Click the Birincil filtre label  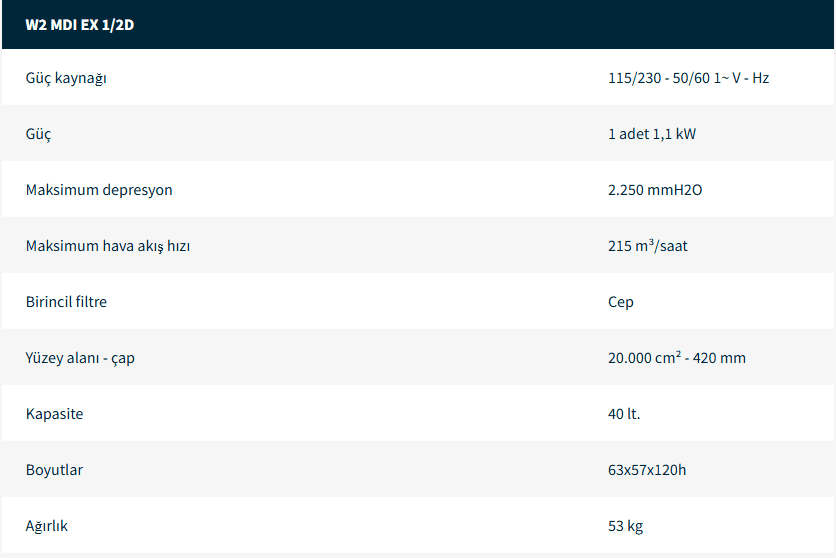(66, 302)
